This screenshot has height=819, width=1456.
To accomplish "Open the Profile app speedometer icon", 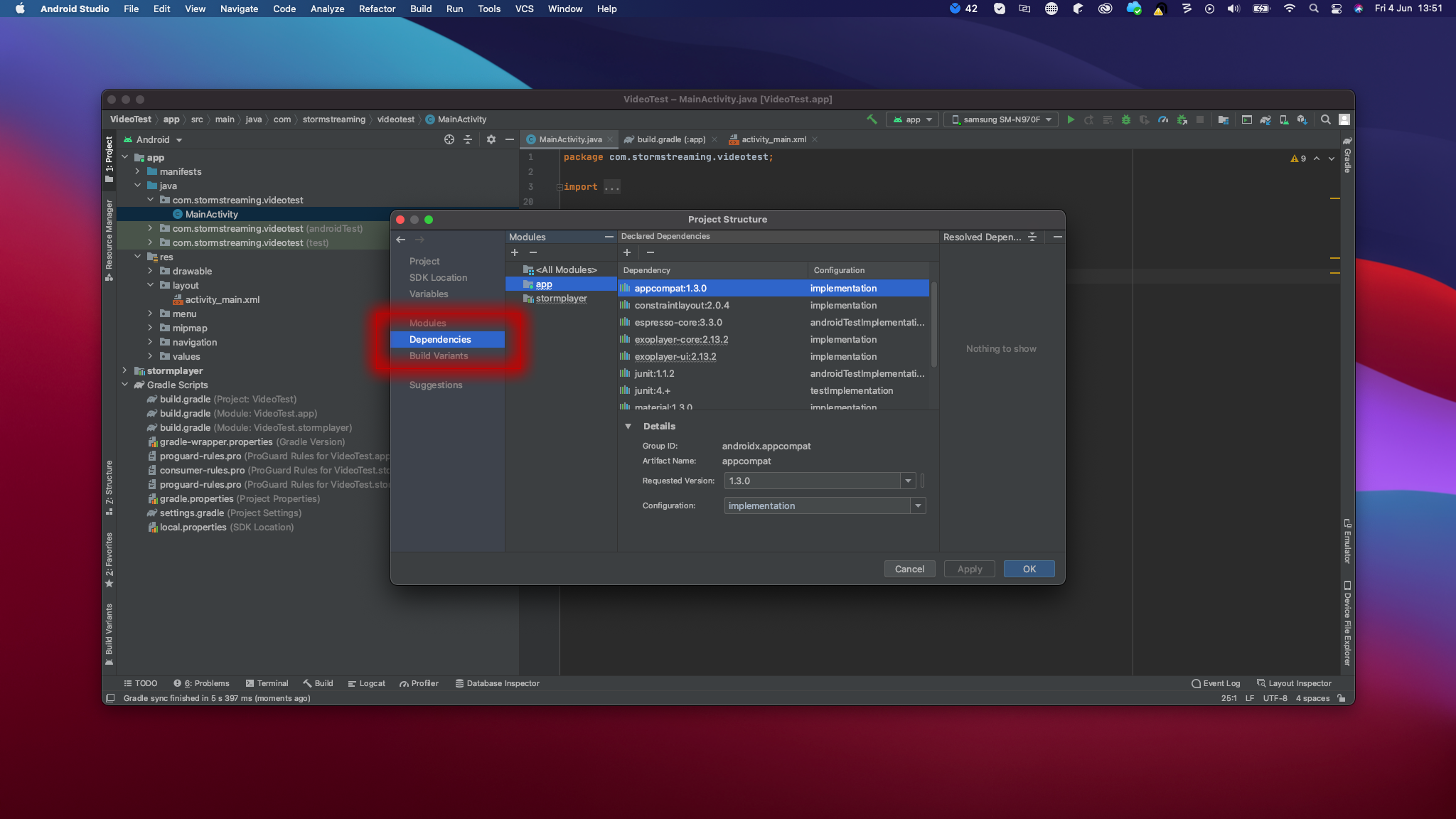I will pyautogui.click(x=1163, y=119).
